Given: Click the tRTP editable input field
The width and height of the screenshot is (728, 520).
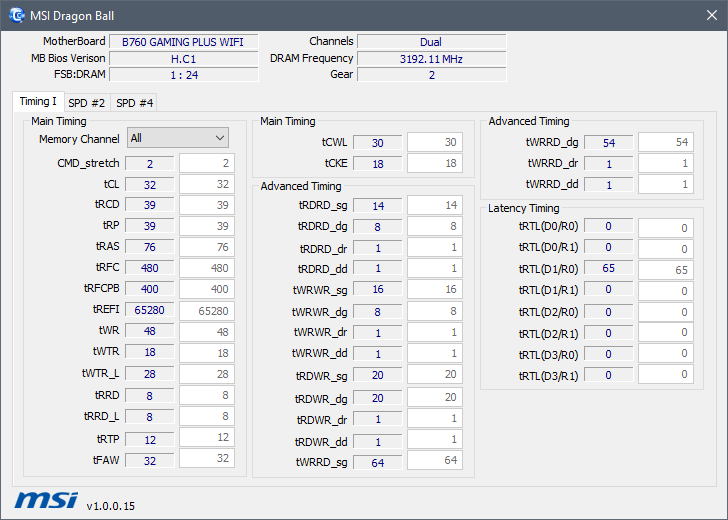Looking at the screenshot, I should click(x=207, y=437).
